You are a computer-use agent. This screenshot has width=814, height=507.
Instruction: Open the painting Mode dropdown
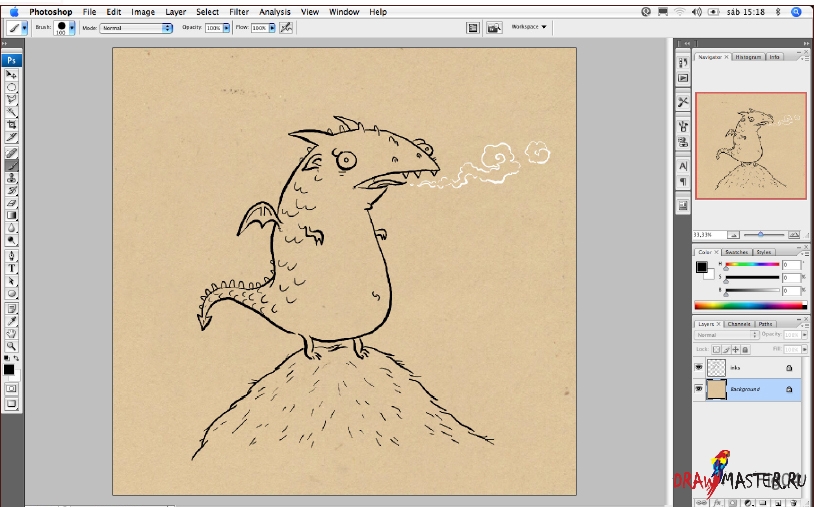[x=139, y=28]
